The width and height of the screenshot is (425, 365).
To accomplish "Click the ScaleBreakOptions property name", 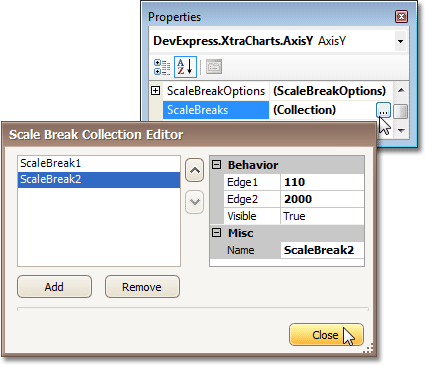I will (x=216, y=91).
